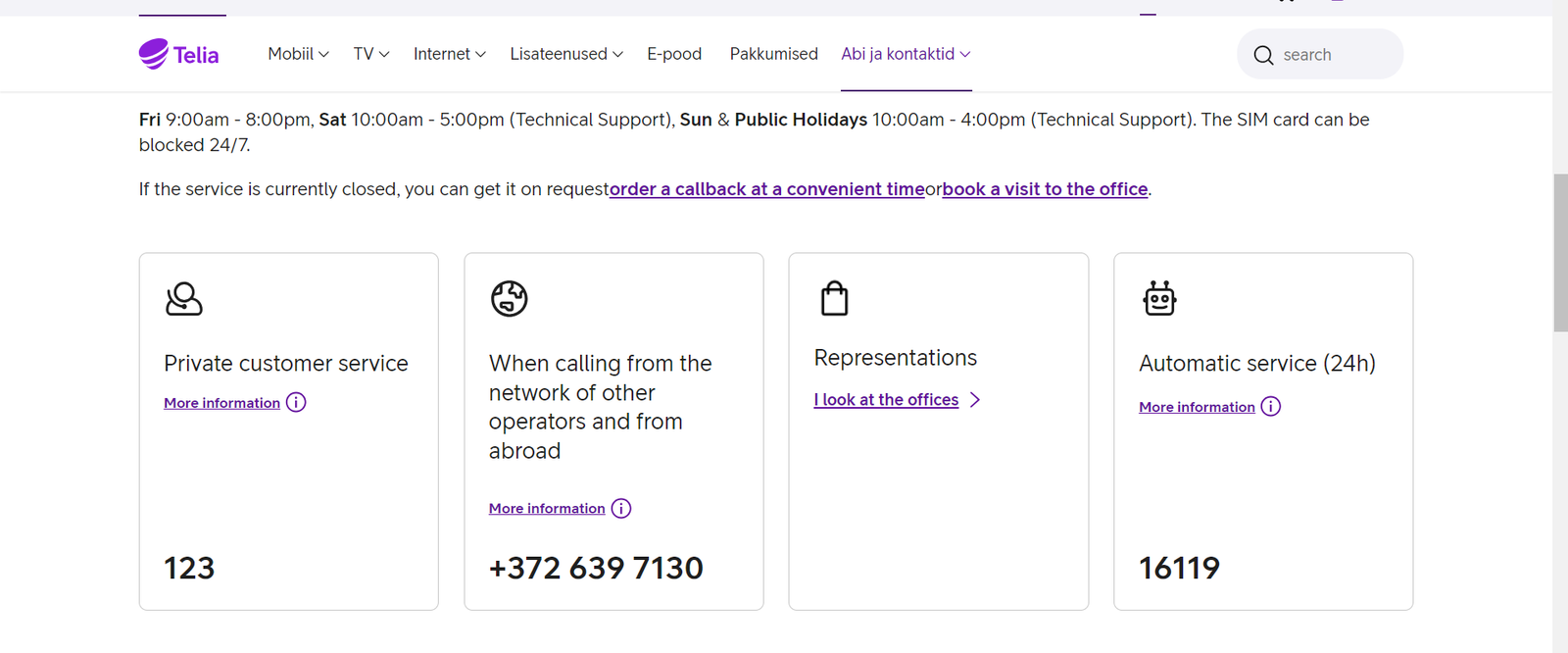Expand the Mobiil navigation dropdown
Image resolution: width=1568 pixels, height=653 pixels.
point(297,54)
